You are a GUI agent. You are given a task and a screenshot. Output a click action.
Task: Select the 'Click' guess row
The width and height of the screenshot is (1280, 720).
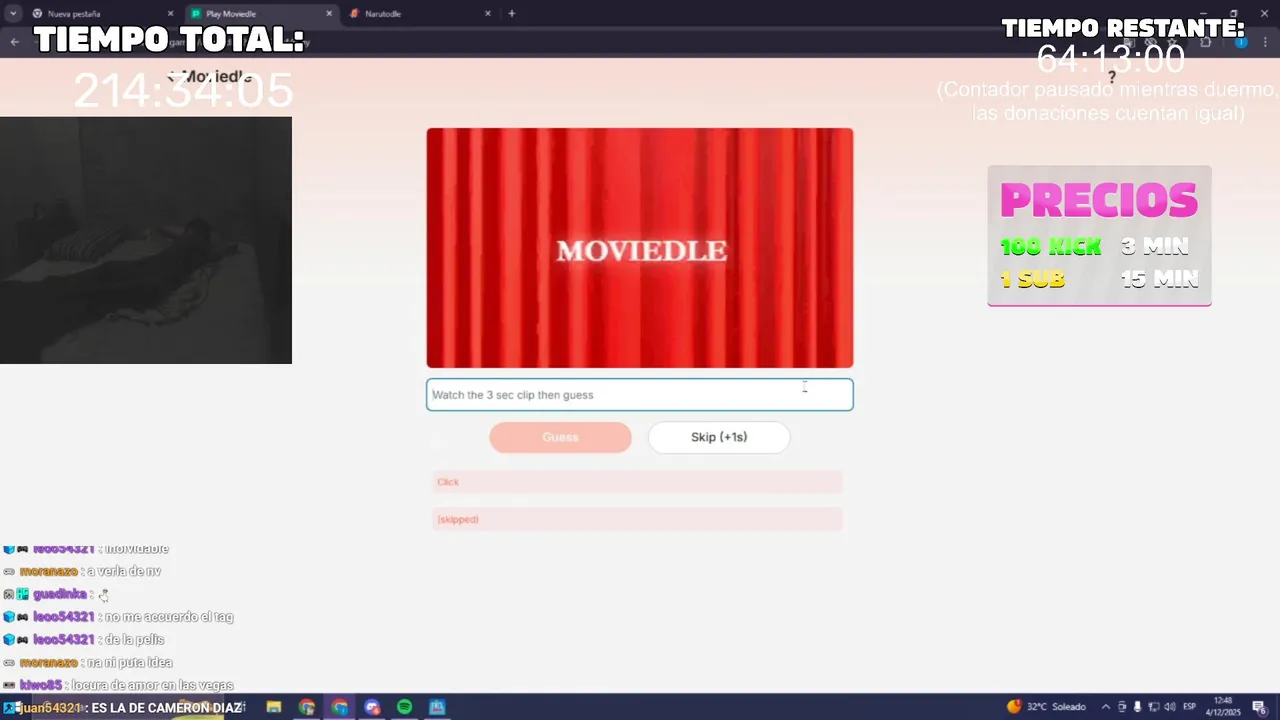pyautogui.click(x=637, y=482)
